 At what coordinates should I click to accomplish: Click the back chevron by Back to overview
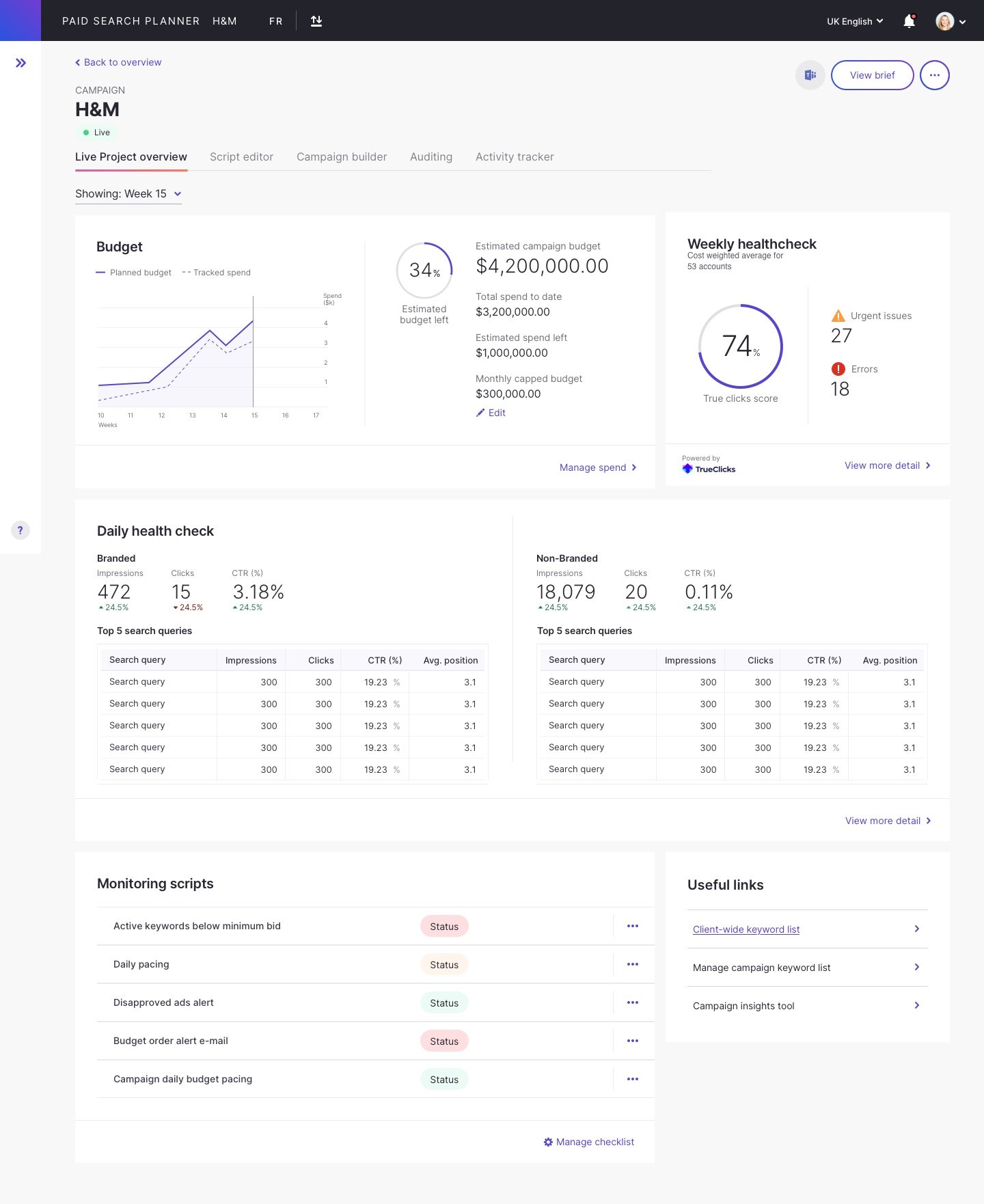tap(78, 62)
